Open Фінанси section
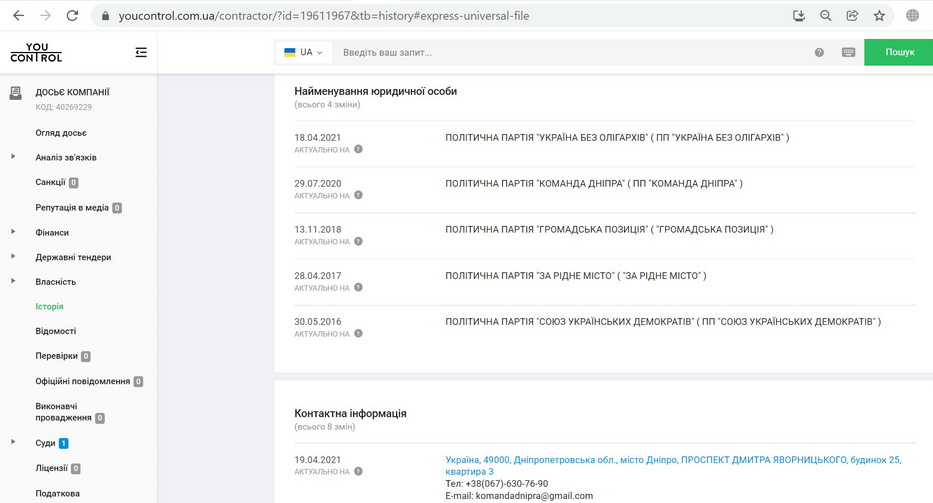The image size is (933, 503). point(52,233)
